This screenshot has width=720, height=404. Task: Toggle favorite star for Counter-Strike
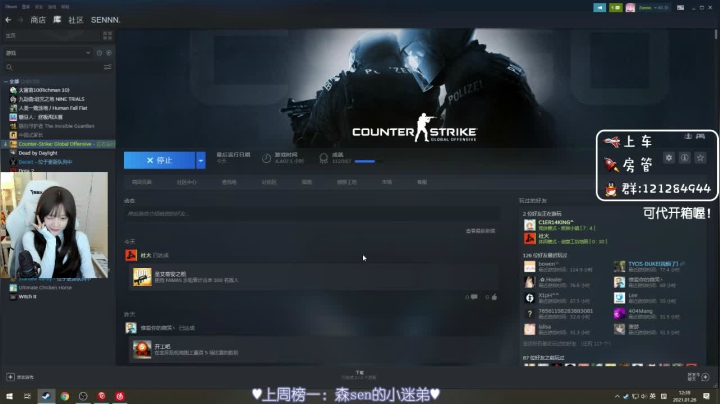(700, 157)
